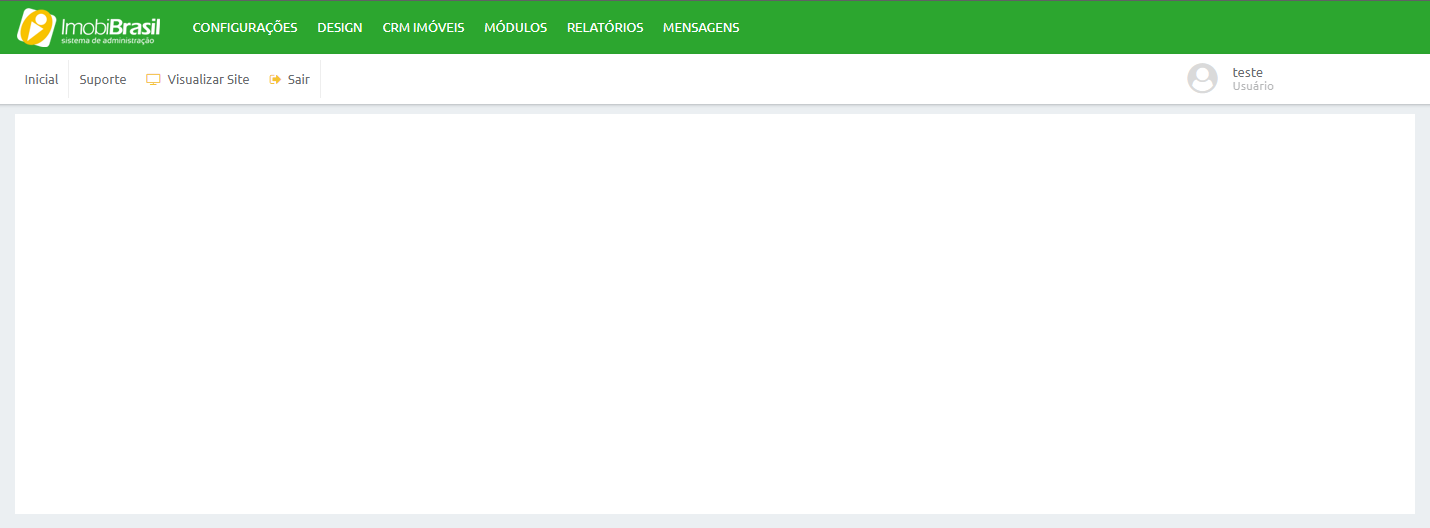
Task: Open the MÓDULOS menu
Action: point(516,28)
